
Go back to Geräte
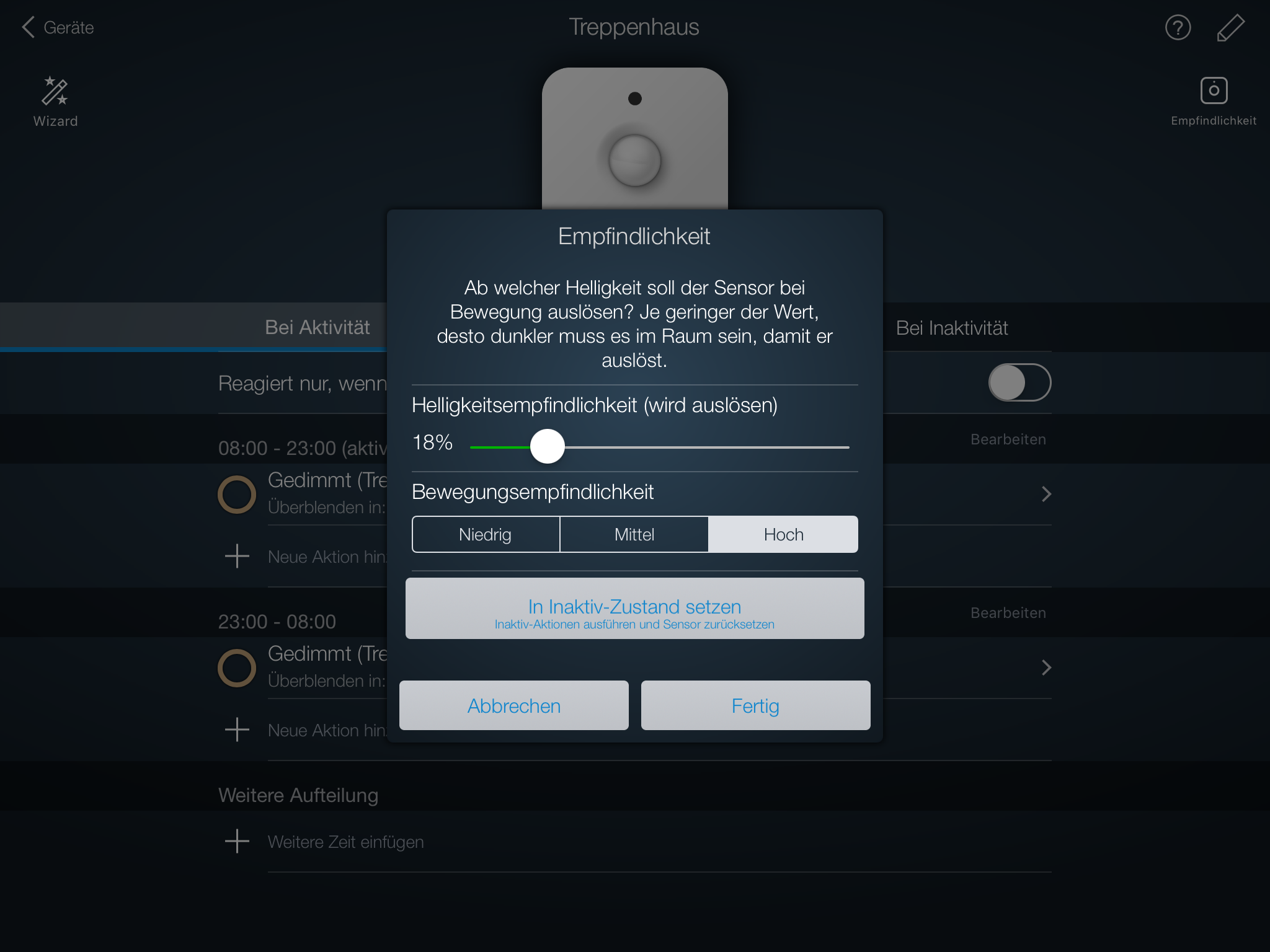click(x=58, y=27)
